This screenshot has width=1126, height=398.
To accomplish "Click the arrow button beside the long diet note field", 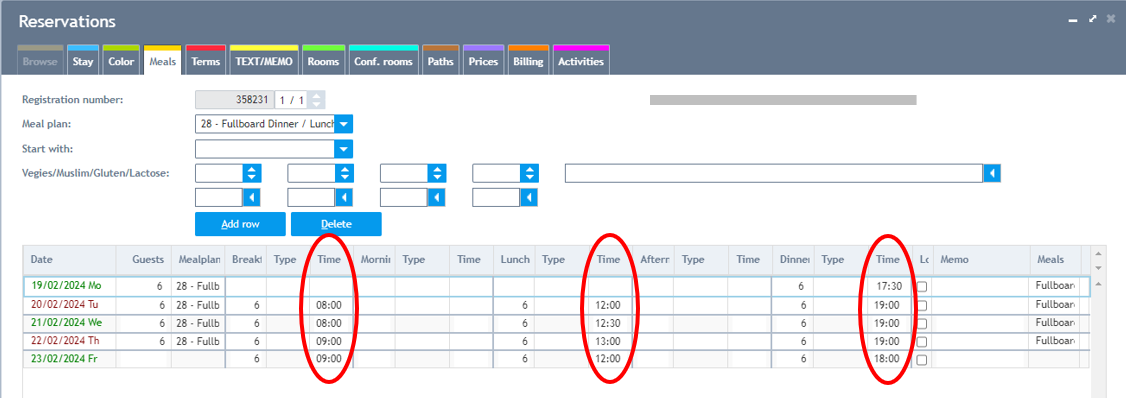I will (992, 173).
